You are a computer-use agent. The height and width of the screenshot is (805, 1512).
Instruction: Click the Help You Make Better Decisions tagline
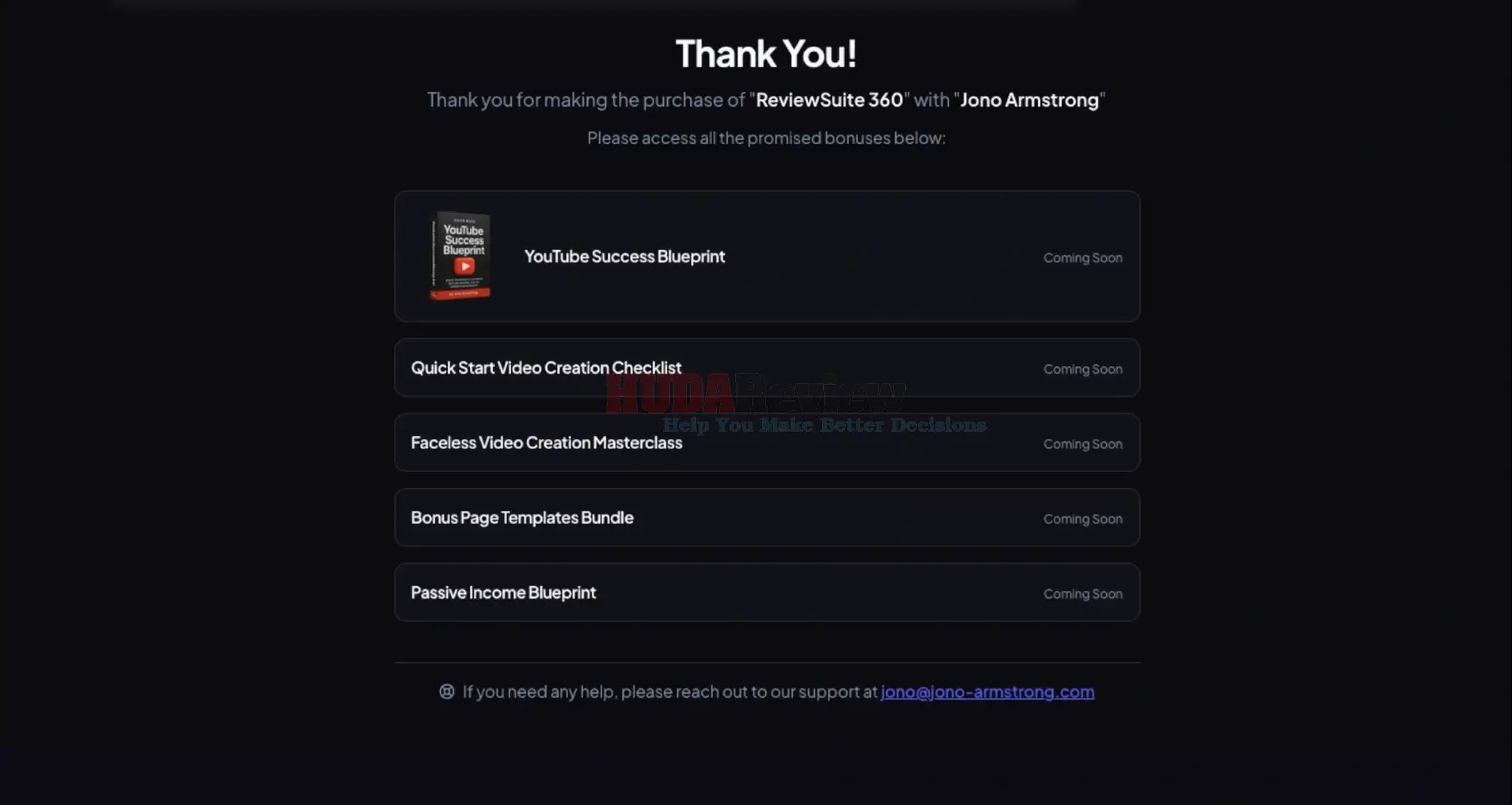(824, 425)
